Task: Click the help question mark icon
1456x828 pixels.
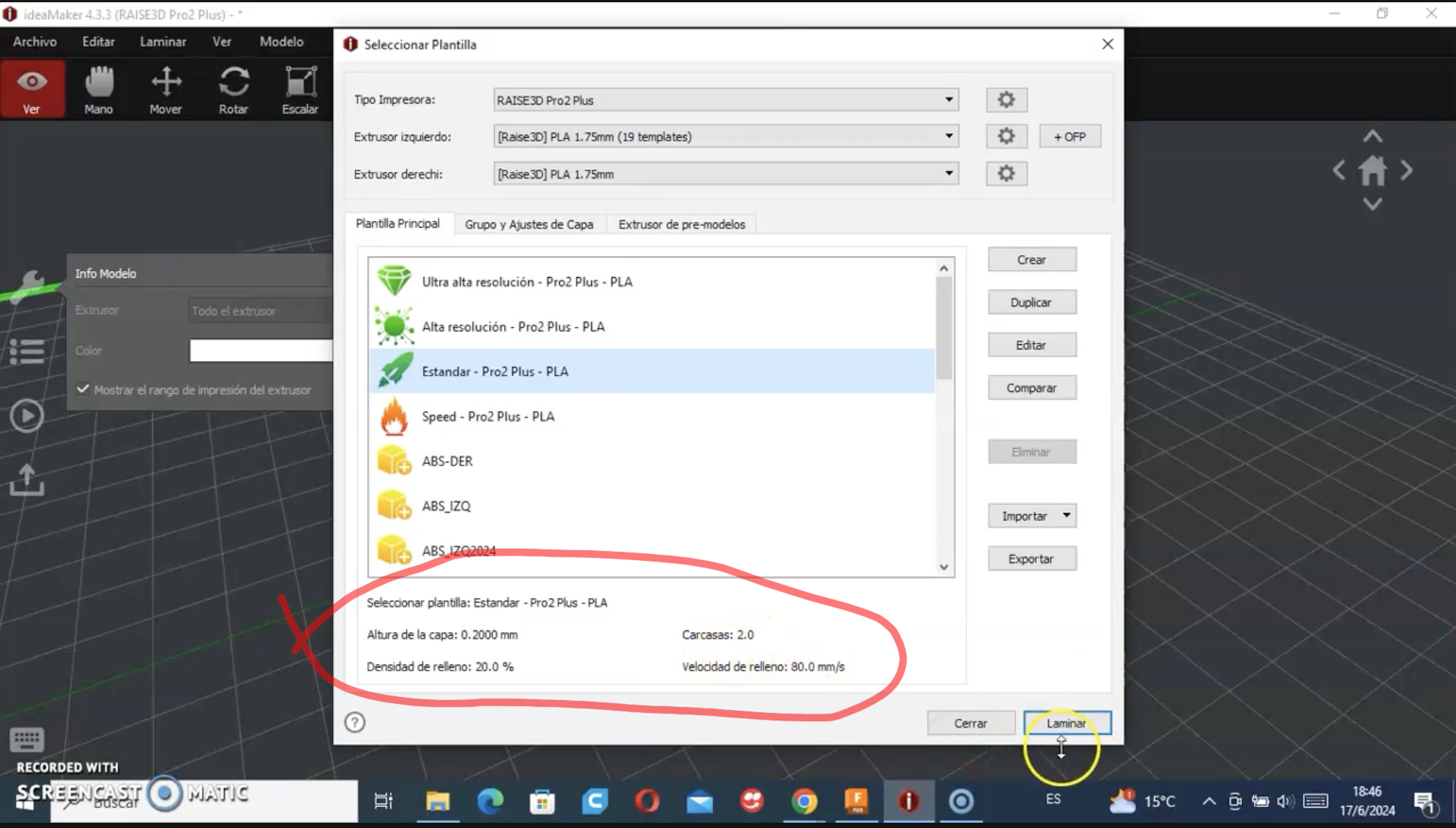Action: [355, 722]
